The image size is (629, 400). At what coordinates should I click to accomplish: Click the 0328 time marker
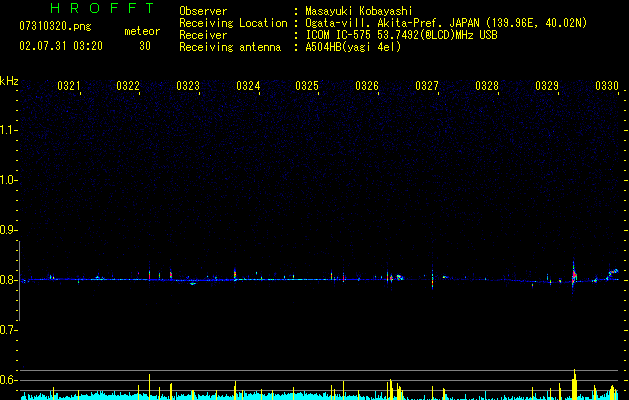[487, 86]
